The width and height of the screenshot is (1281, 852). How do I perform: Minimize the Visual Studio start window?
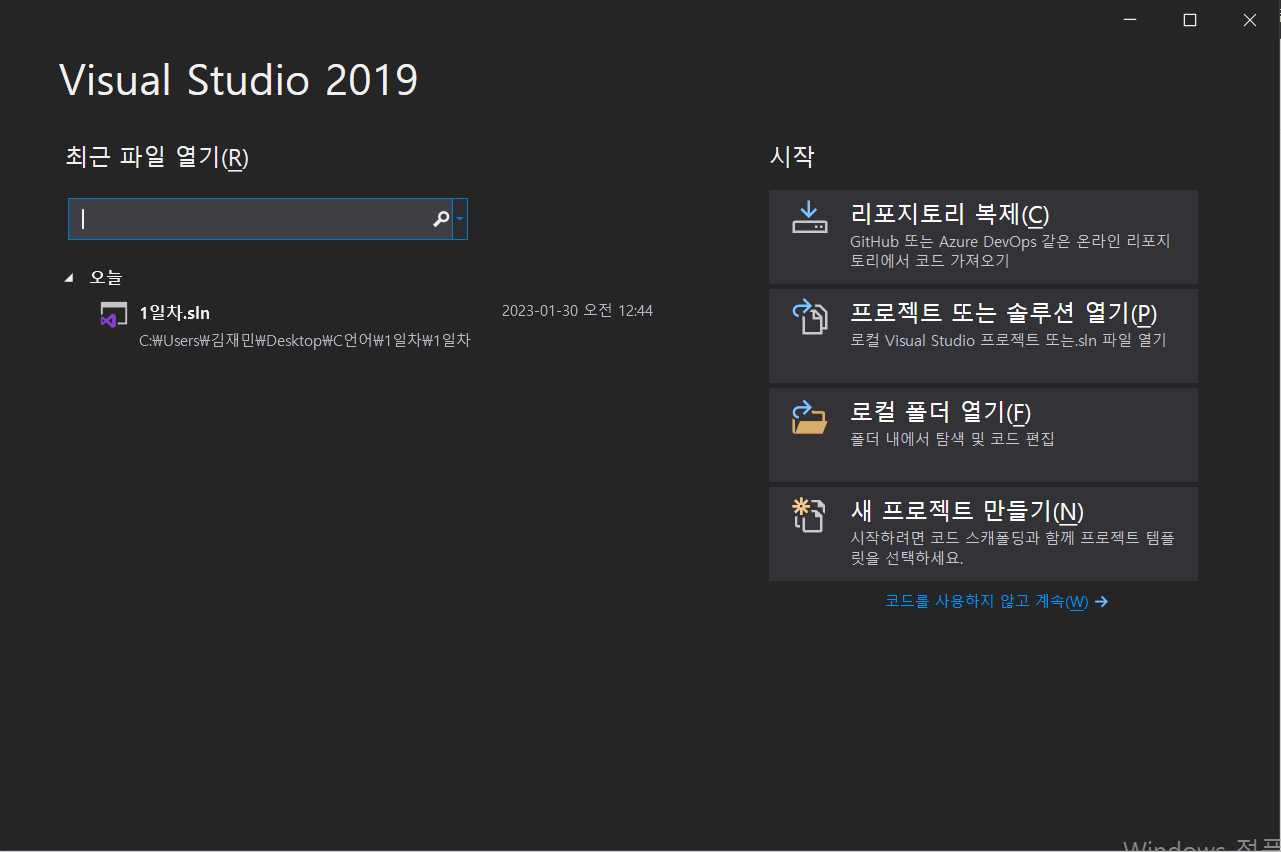1130,20
